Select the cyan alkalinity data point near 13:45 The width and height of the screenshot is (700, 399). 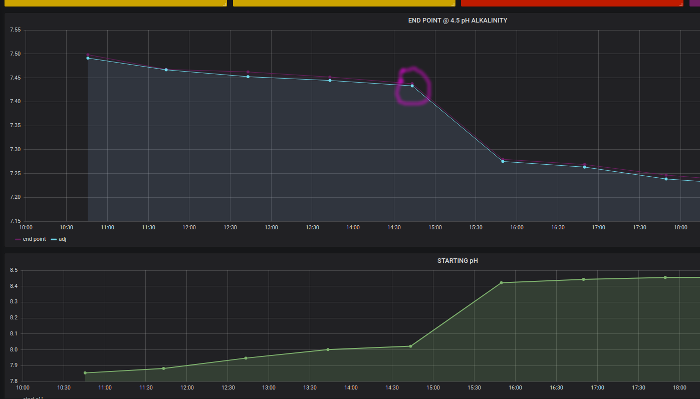pyautogui.click(x=330, y=81)
